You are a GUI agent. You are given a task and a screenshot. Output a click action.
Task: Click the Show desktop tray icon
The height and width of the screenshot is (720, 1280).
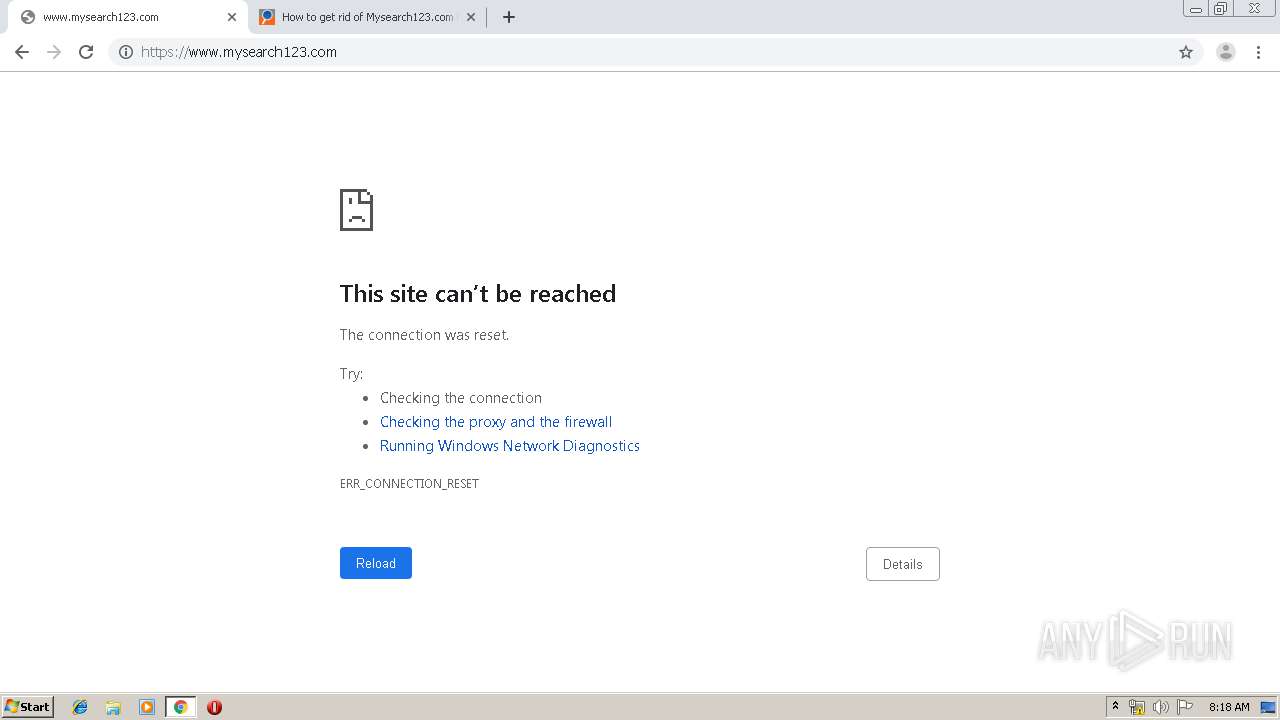(x=1268, y=707)
